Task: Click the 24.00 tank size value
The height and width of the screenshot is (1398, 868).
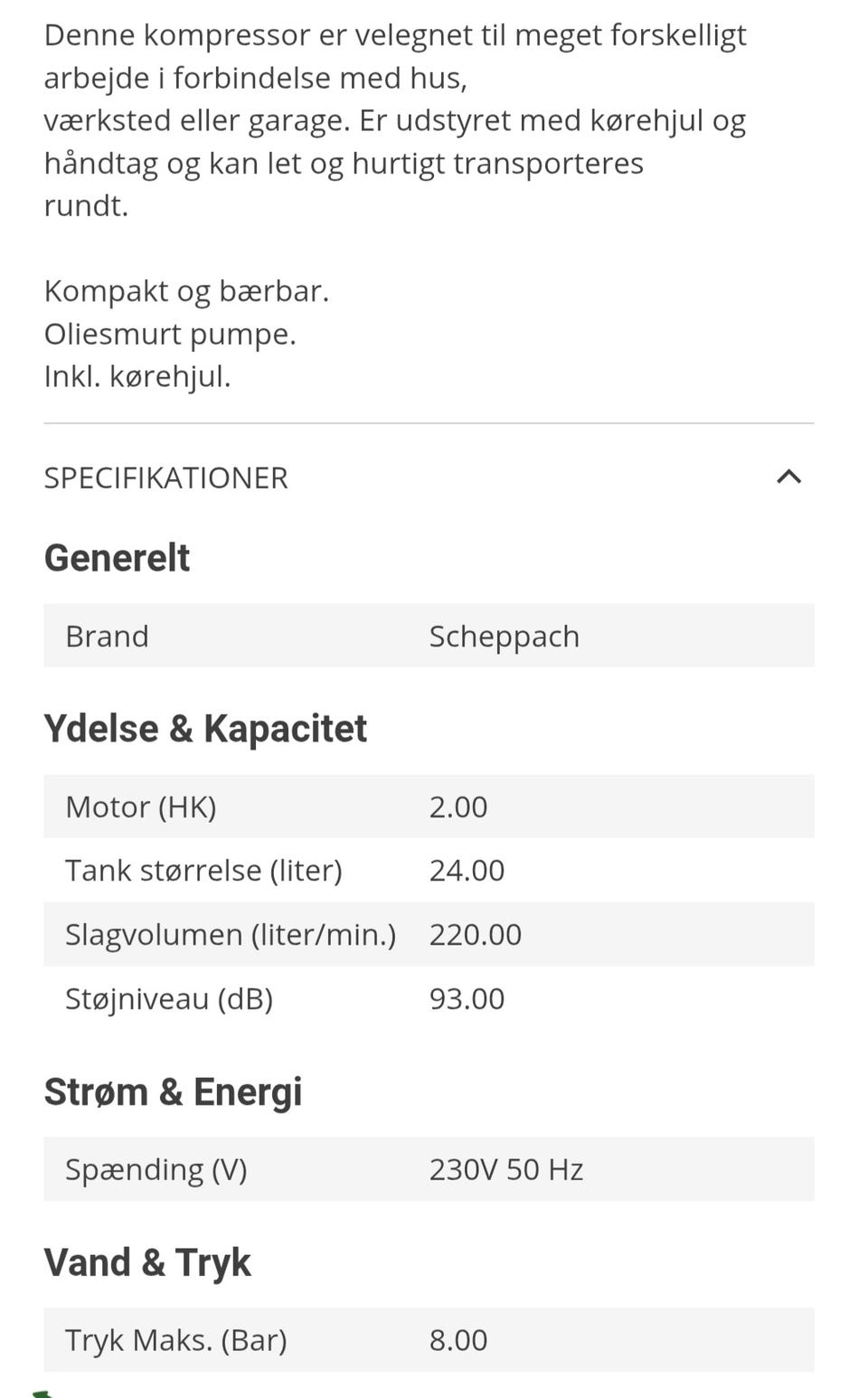Action: (x=467, y=870)
